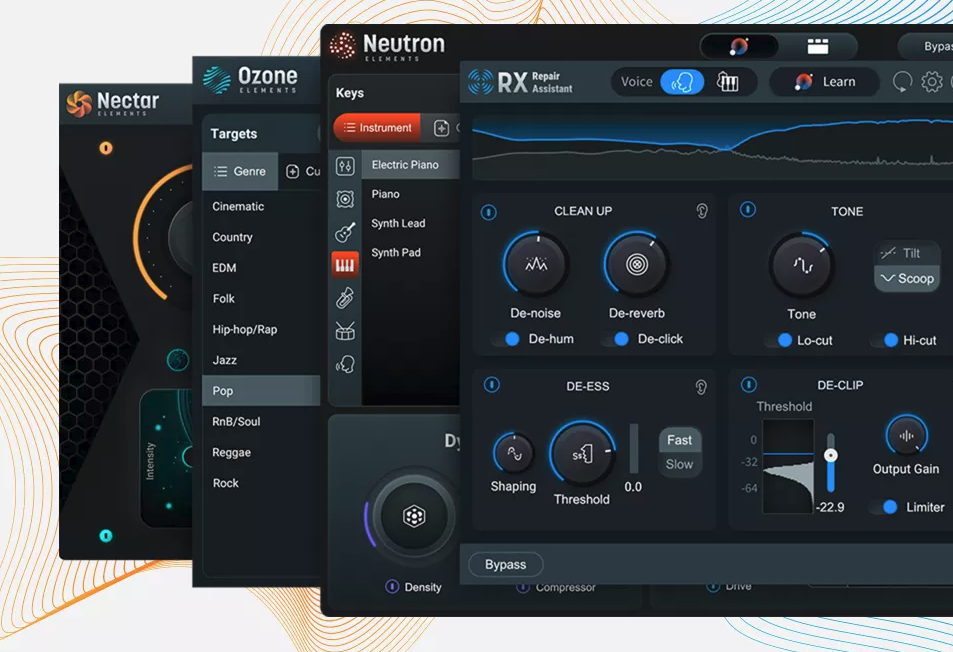Select the Tilt tone shape option
Screen dimensions: 953x652
(x=907, y=253)
